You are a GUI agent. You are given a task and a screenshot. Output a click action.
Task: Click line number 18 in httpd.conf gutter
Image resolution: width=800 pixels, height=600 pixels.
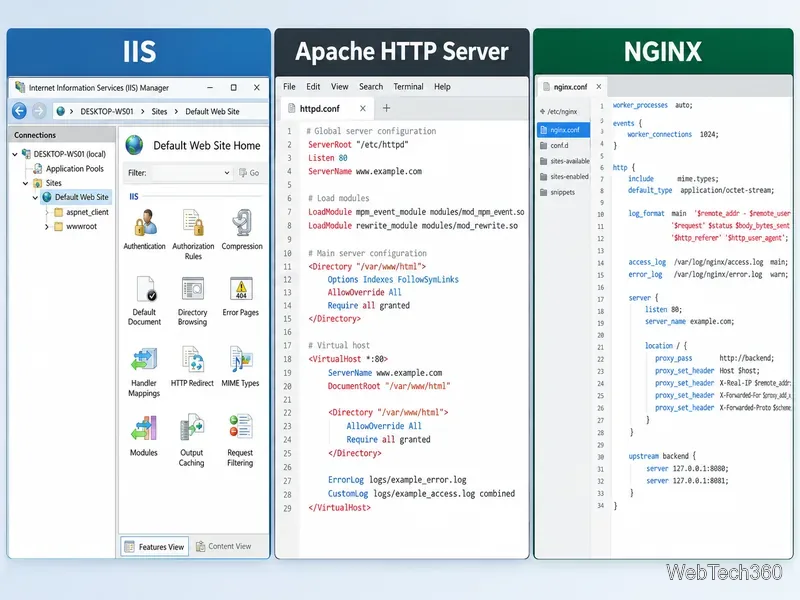click(x=287, y=359)
